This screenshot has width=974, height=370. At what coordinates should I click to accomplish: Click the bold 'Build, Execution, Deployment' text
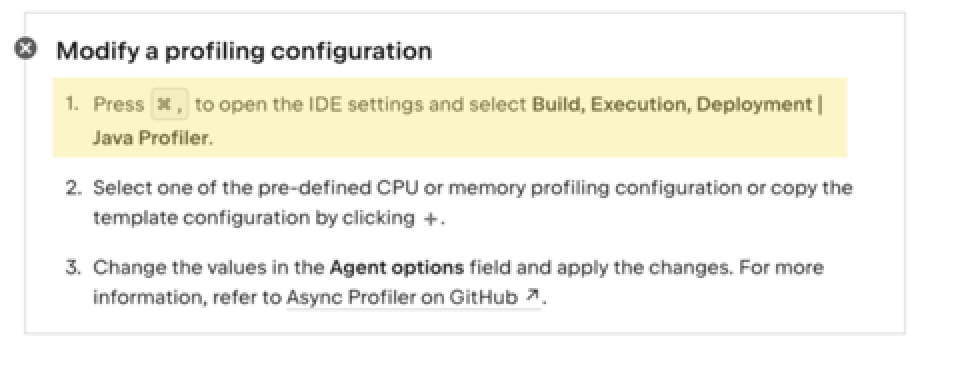pyautogui.click(x=672, y=104)
